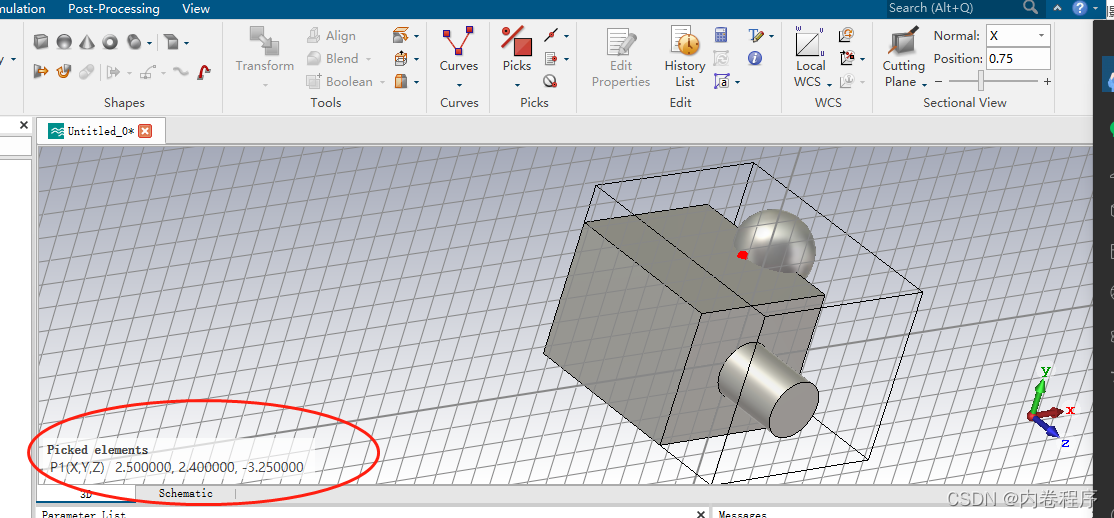The width and height of the screenshot is (1114, 518).
Task: Click the calculator icon in Edit group
Action: (721, 35)
